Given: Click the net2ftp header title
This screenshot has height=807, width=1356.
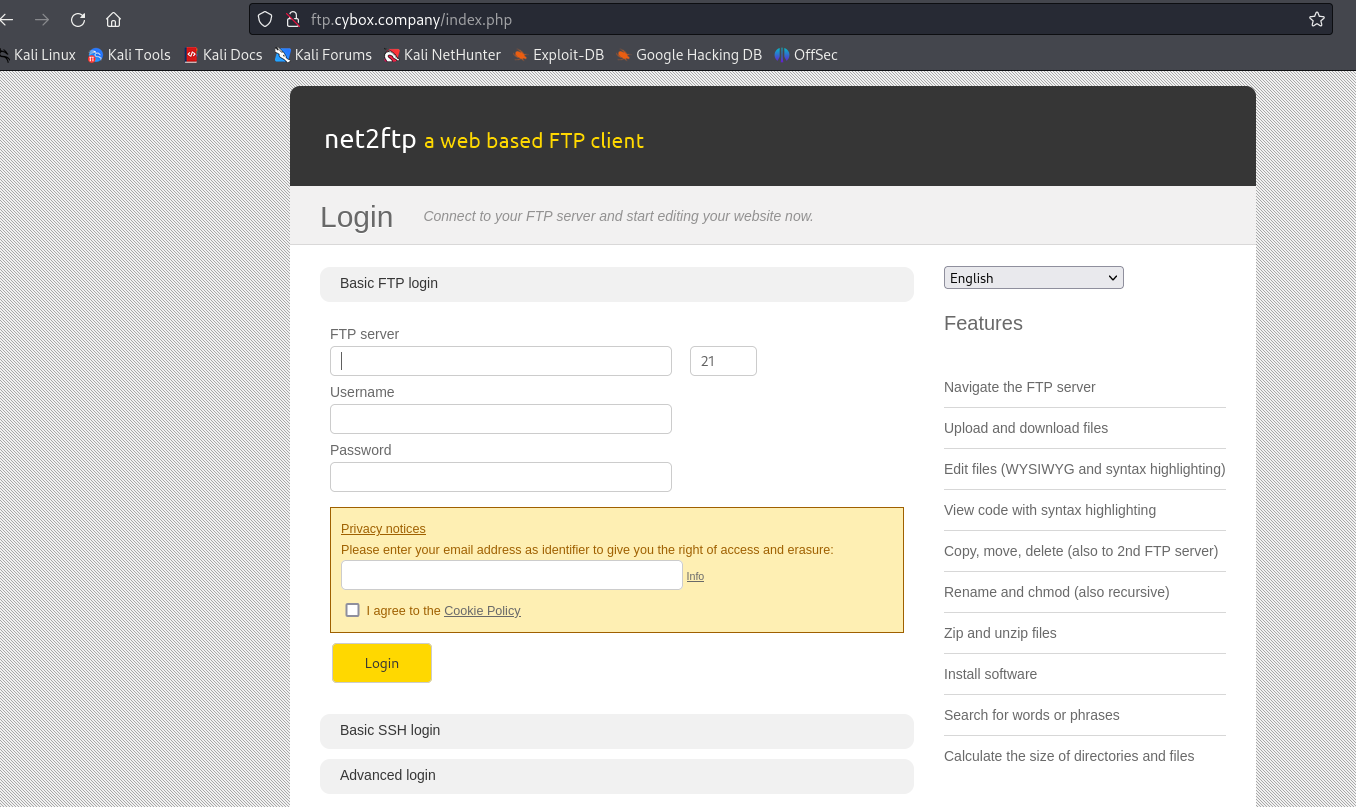Looking at the screenshot, I should [370, 139].
